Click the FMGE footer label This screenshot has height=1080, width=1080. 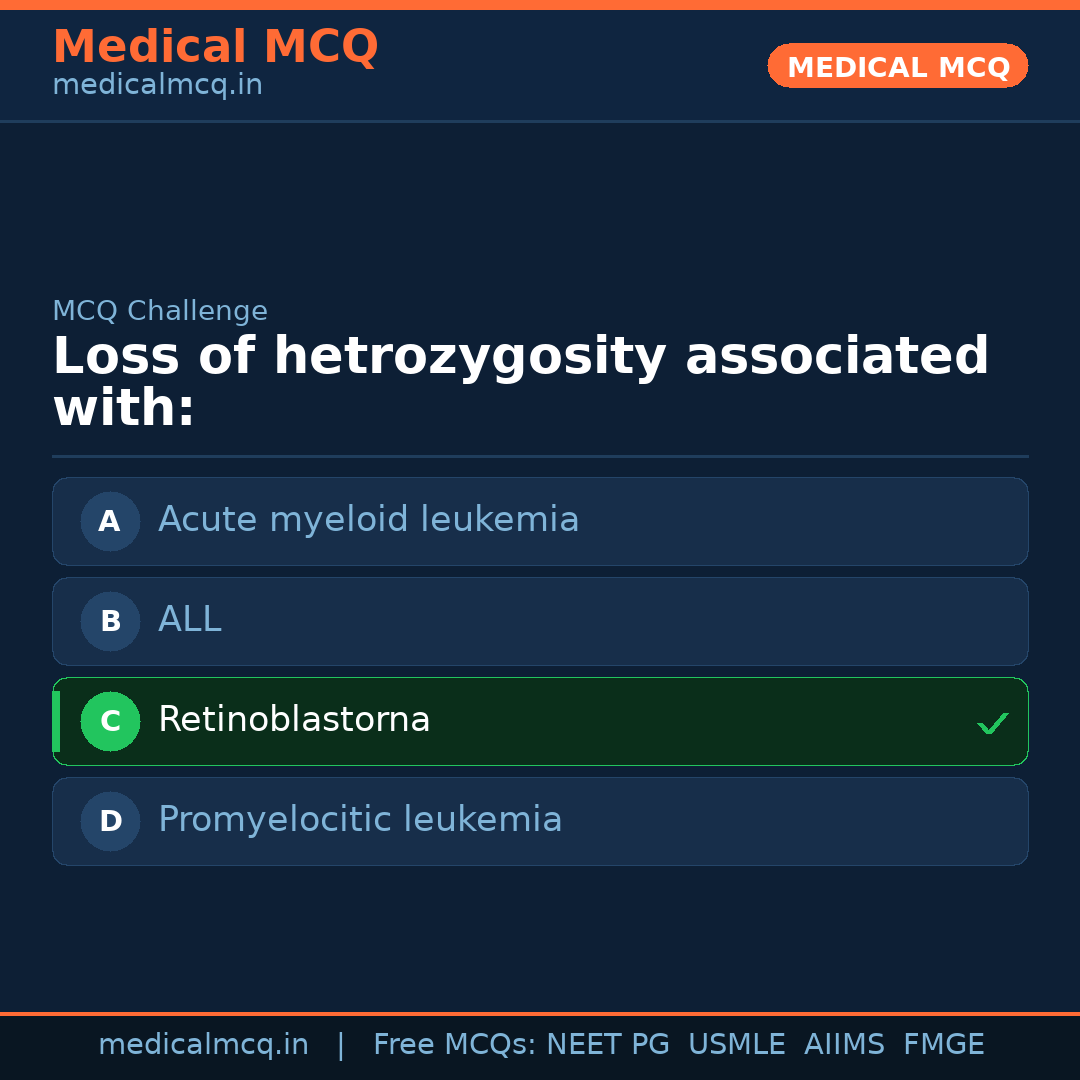943,1045
